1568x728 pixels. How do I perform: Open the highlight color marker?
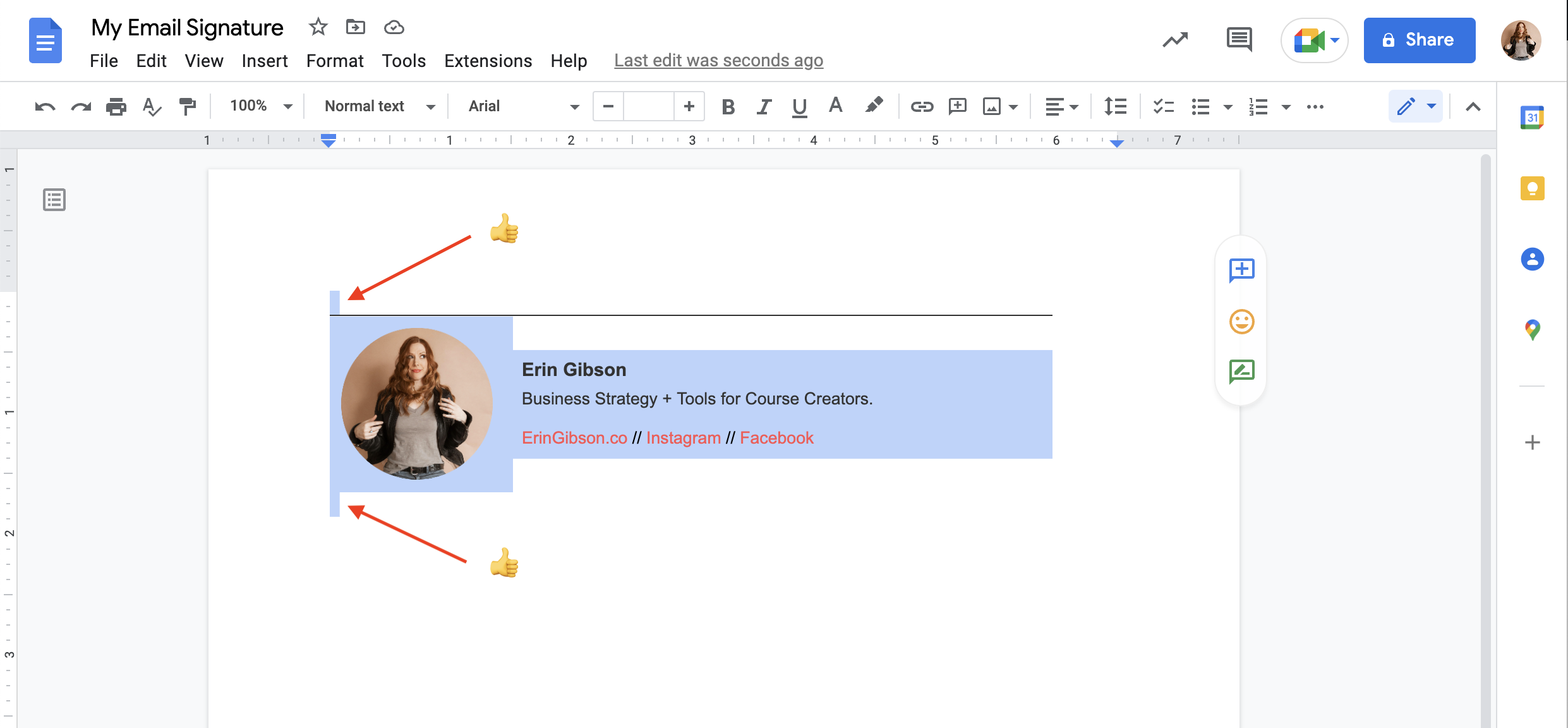pos(874,106)
